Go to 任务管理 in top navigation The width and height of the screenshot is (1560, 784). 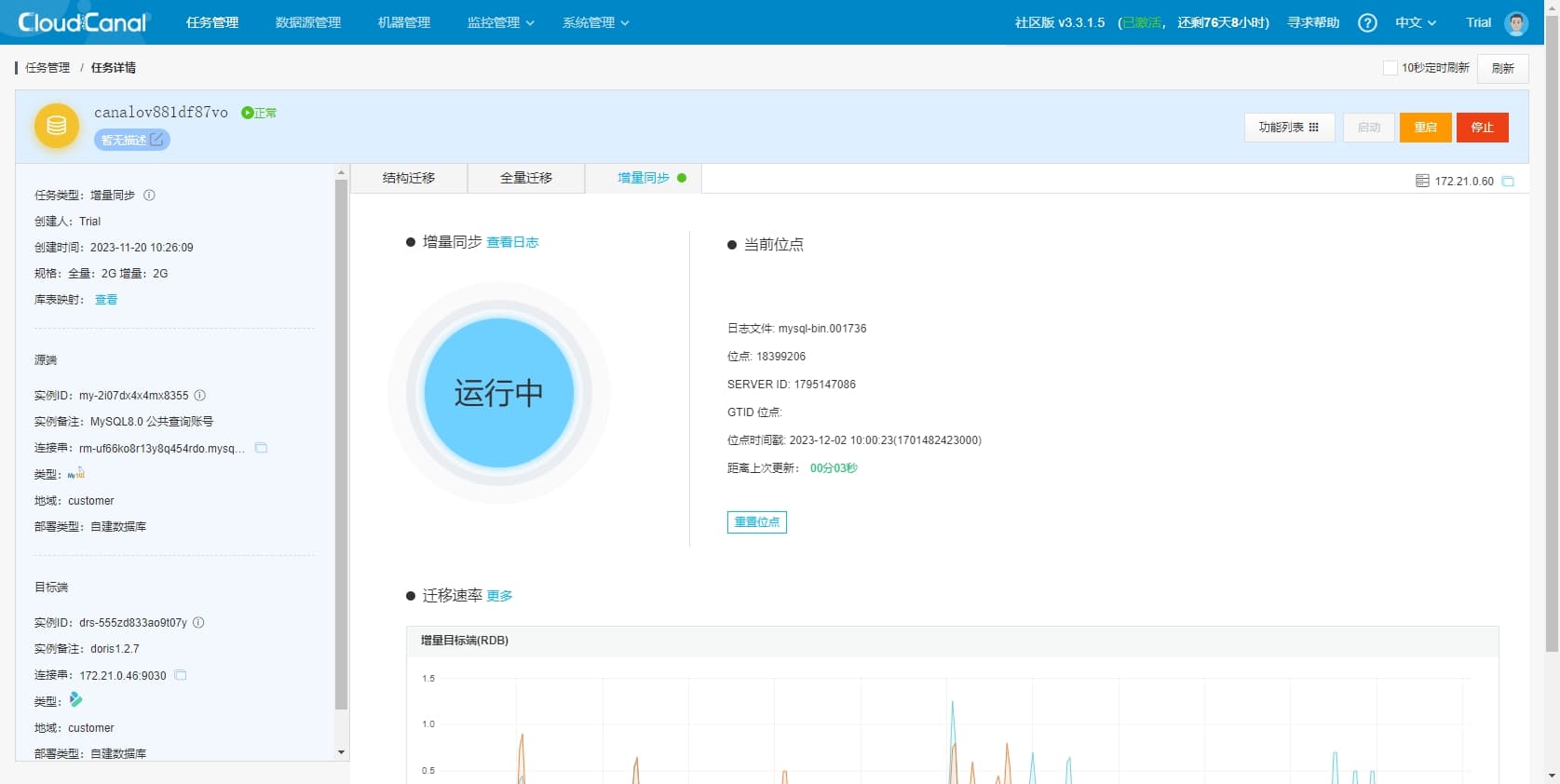[x=212, y=22]
